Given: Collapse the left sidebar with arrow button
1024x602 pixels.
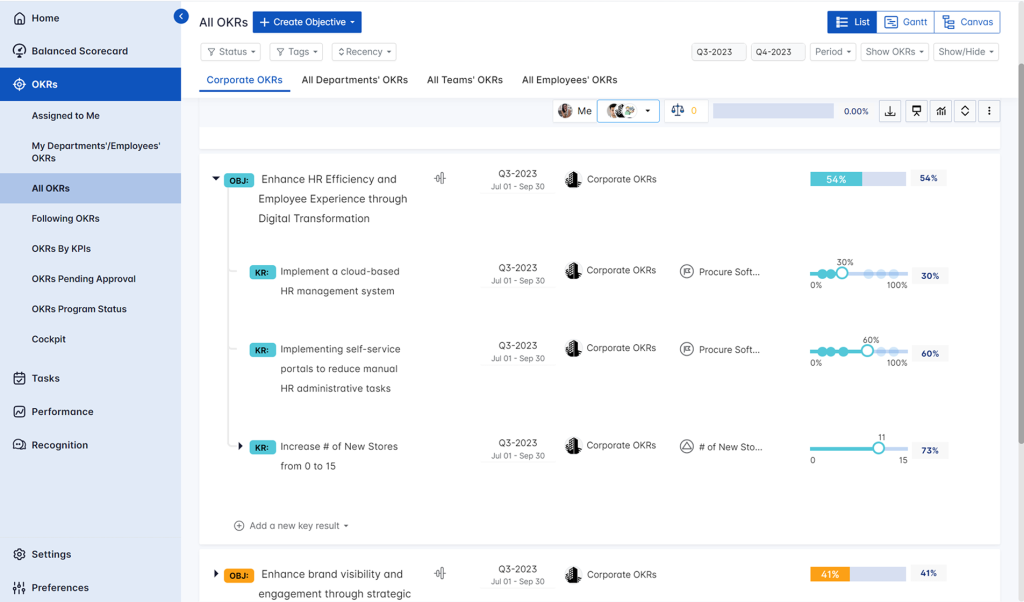Looking at the screenshot, I should tap(181, 16).
